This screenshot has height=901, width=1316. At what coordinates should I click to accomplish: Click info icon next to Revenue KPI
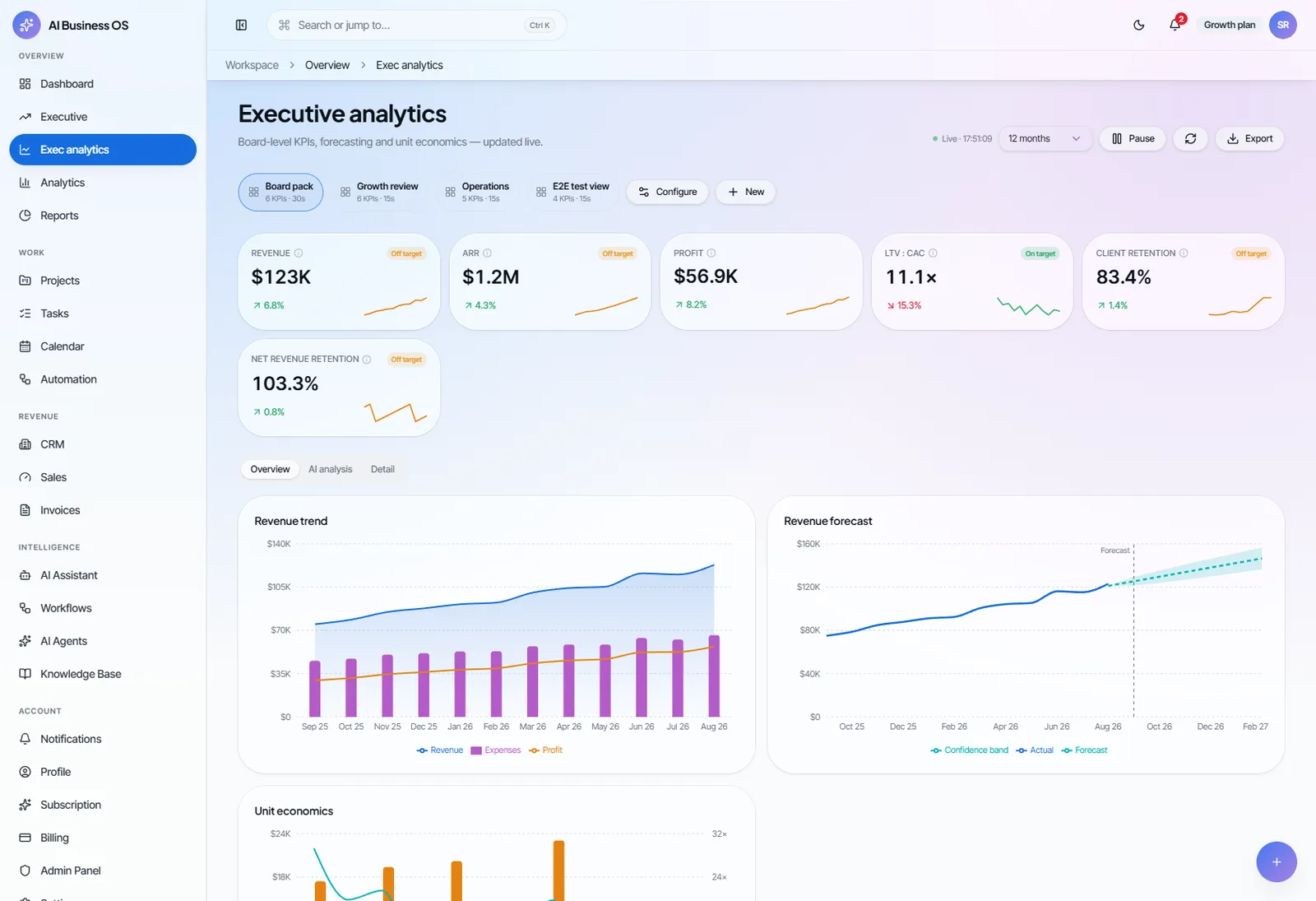click(299, 253)
